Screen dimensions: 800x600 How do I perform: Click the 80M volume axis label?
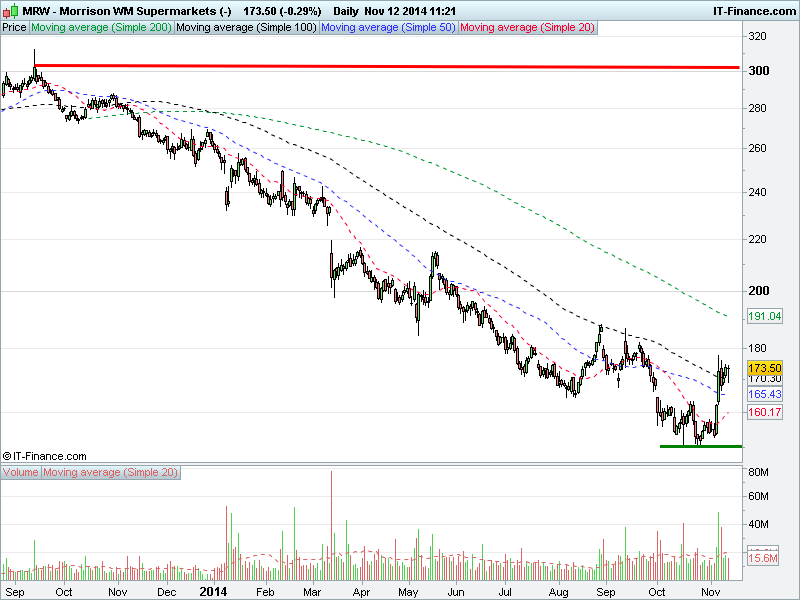point(759,472)
